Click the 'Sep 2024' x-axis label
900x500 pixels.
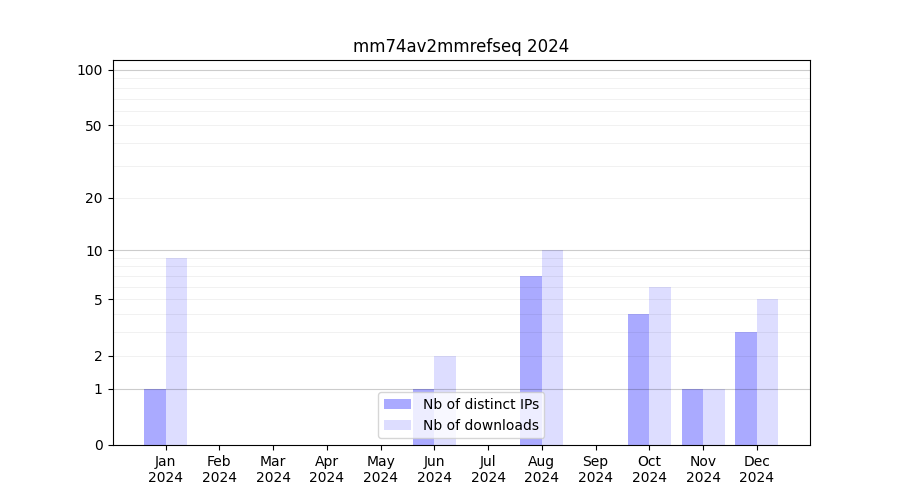pos(595,469)
